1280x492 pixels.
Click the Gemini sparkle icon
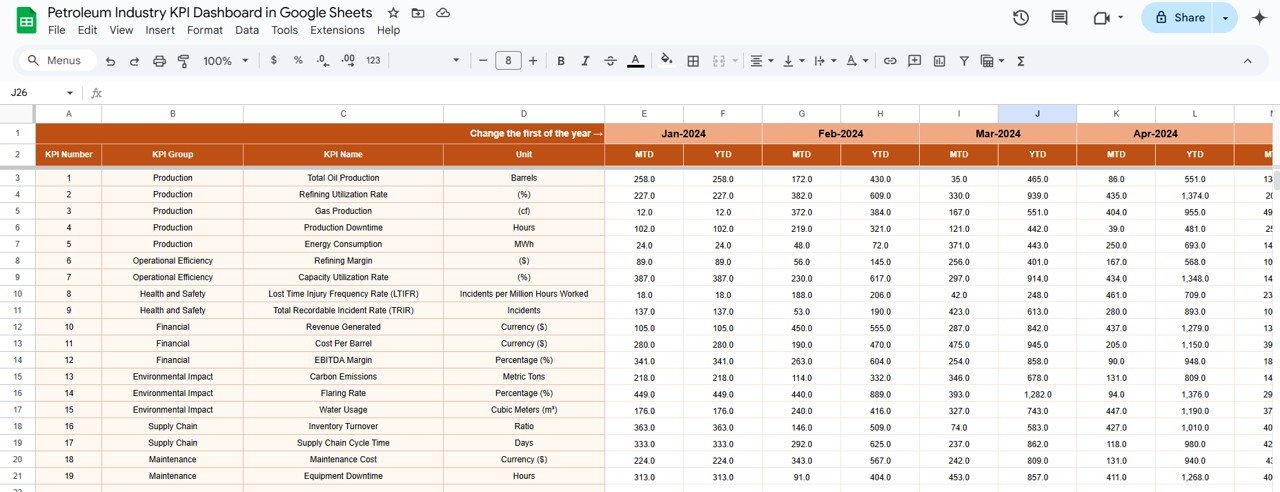1259,17
